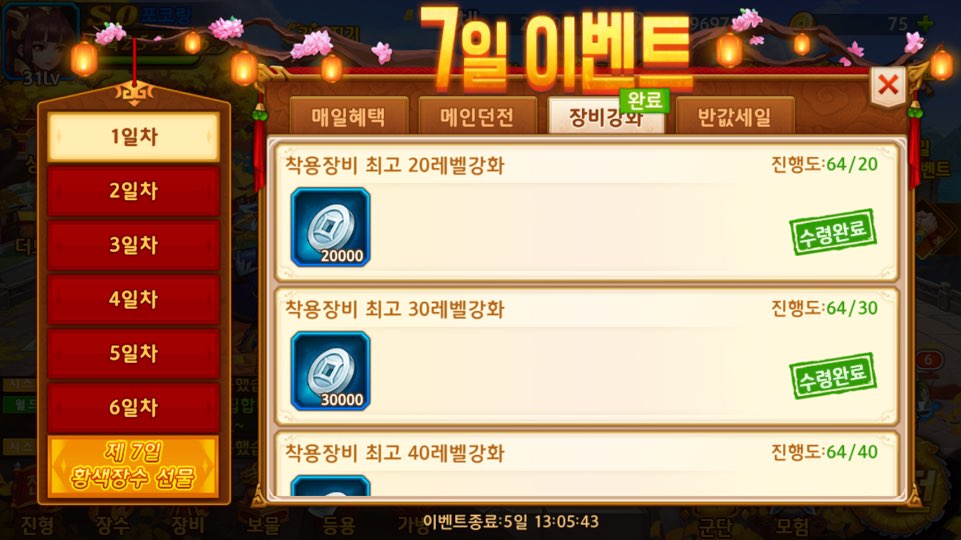Tap the green 완료 badge on the 장비강화 tab
Screen dimensions: 961x540
pos(644,101)
